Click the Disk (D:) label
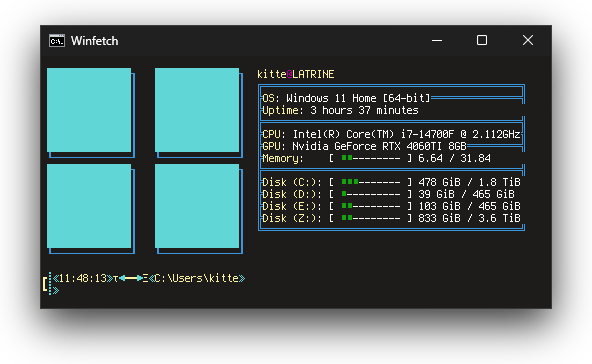This screenshot has width=592, height=364. [292, 194]
